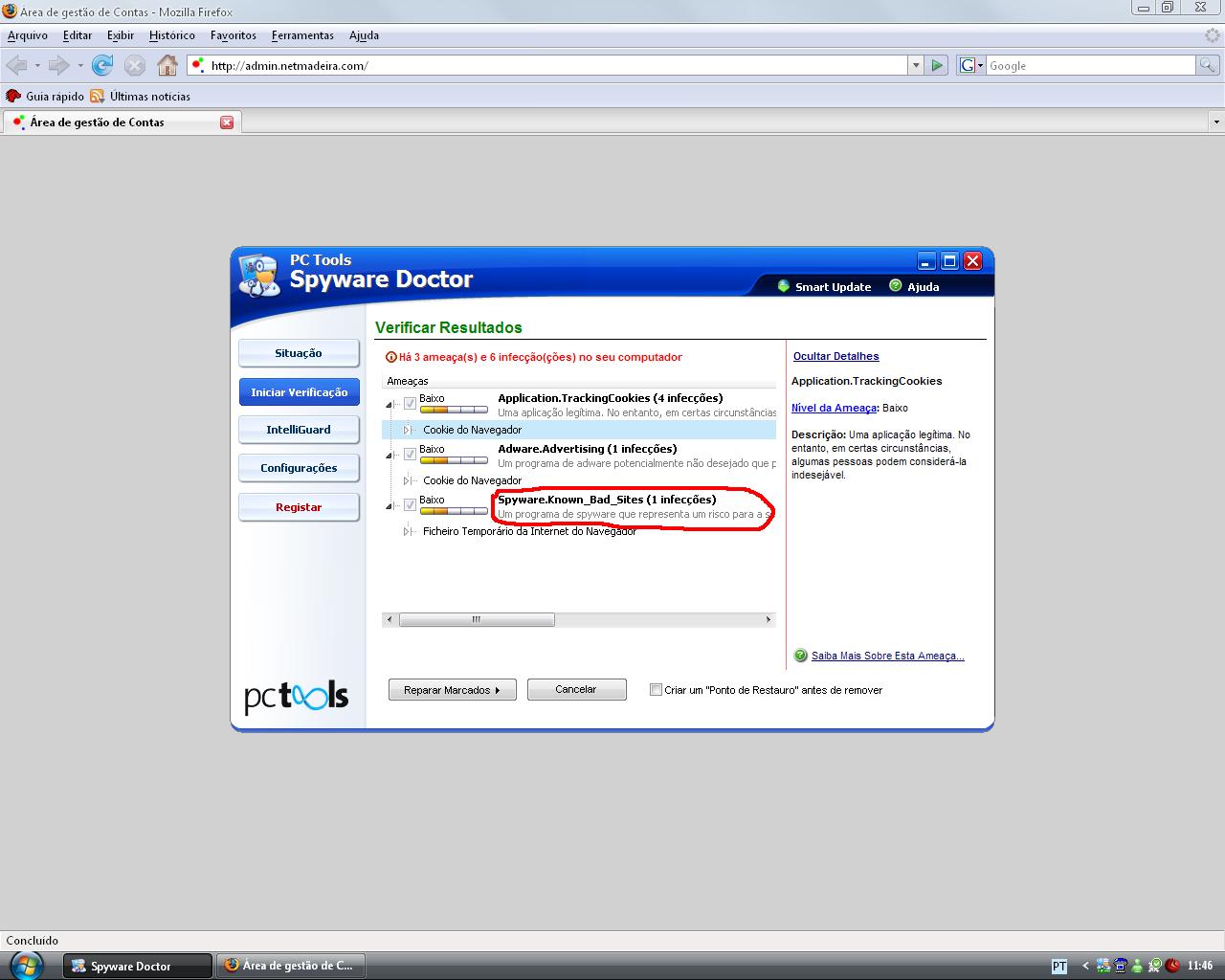This screenshot has height=980, width=1225.
Task: Stop page loading button
Action: point(135,65)
